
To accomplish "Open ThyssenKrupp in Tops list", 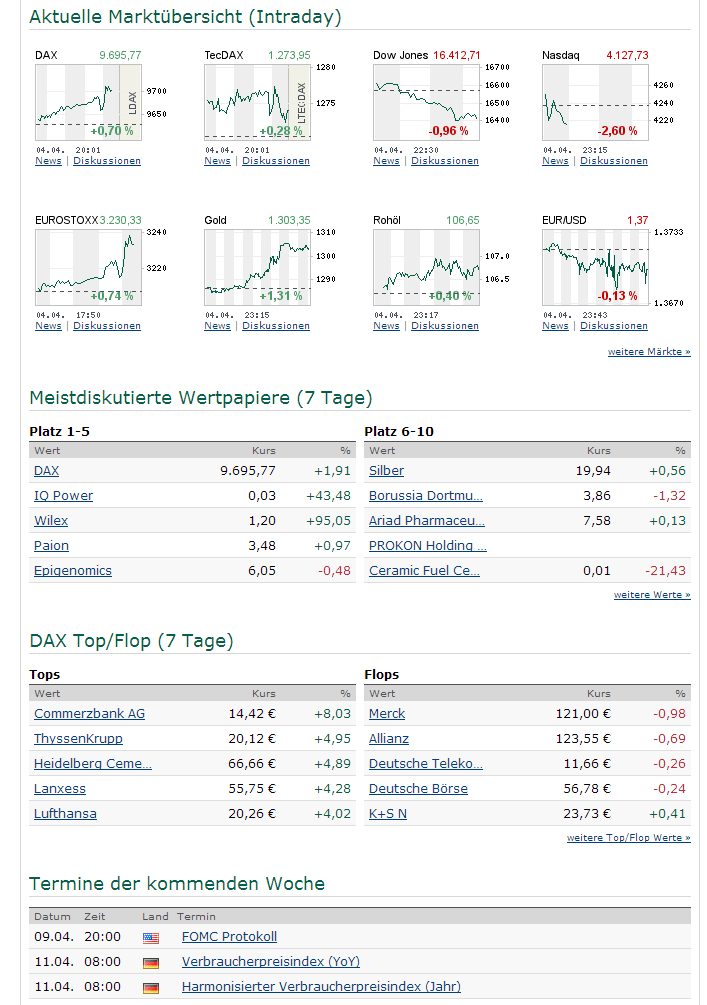I will [x=78, y=738].
